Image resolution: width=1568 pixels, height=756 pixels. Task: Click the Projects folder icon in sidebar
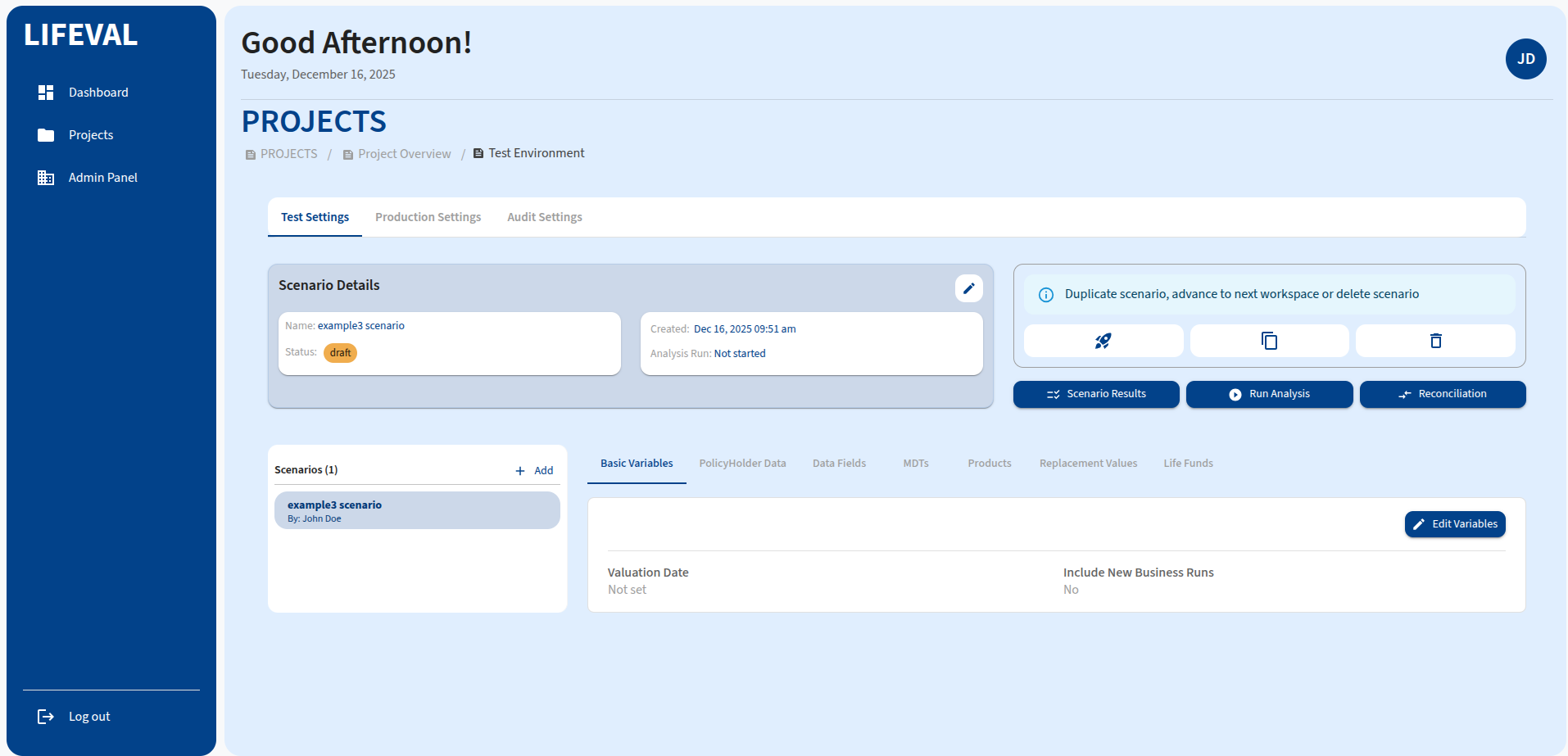(x=46, y=135)
